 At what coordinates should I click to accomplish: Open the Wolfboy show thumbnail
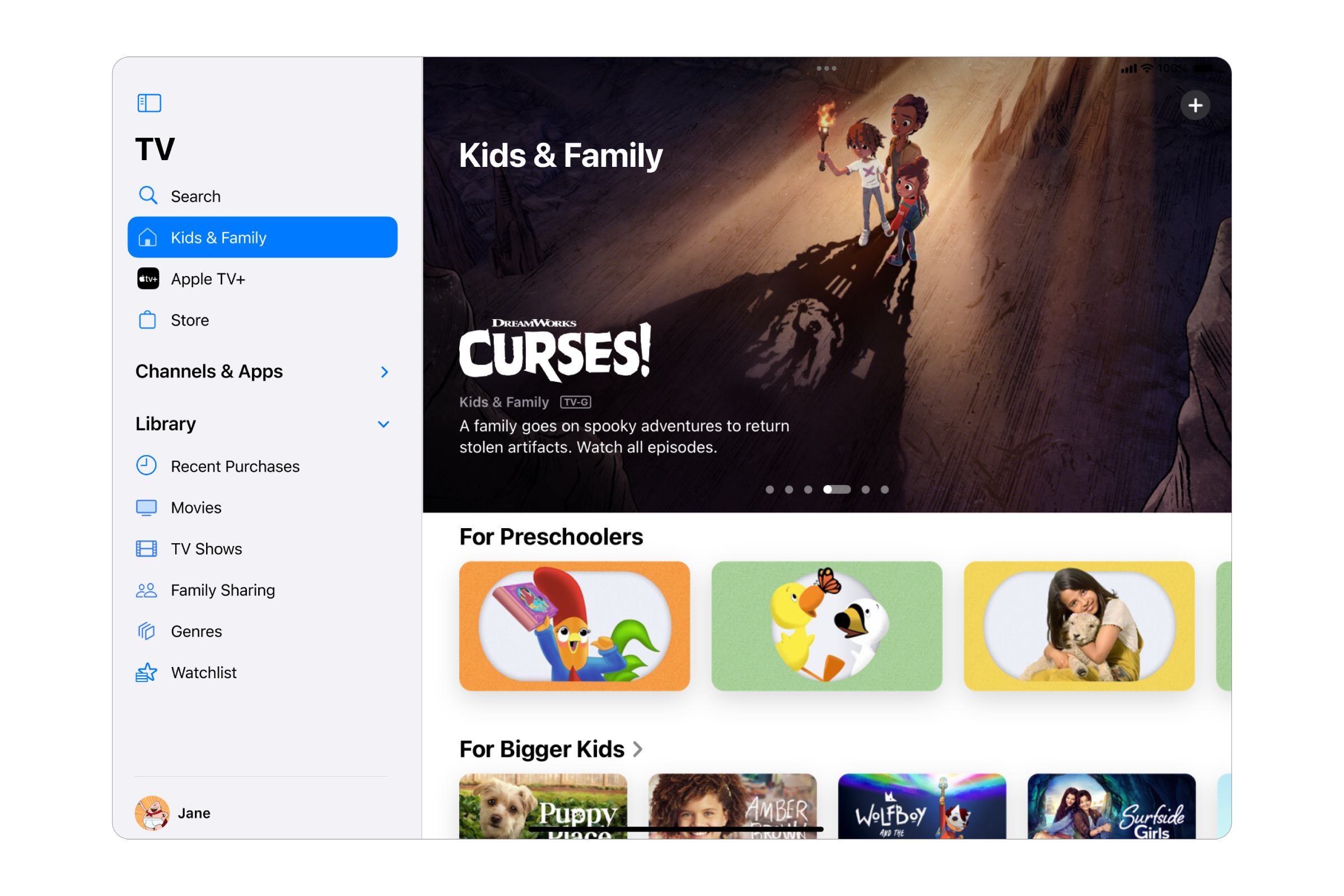pyautogui.click(x=922, y=806)
